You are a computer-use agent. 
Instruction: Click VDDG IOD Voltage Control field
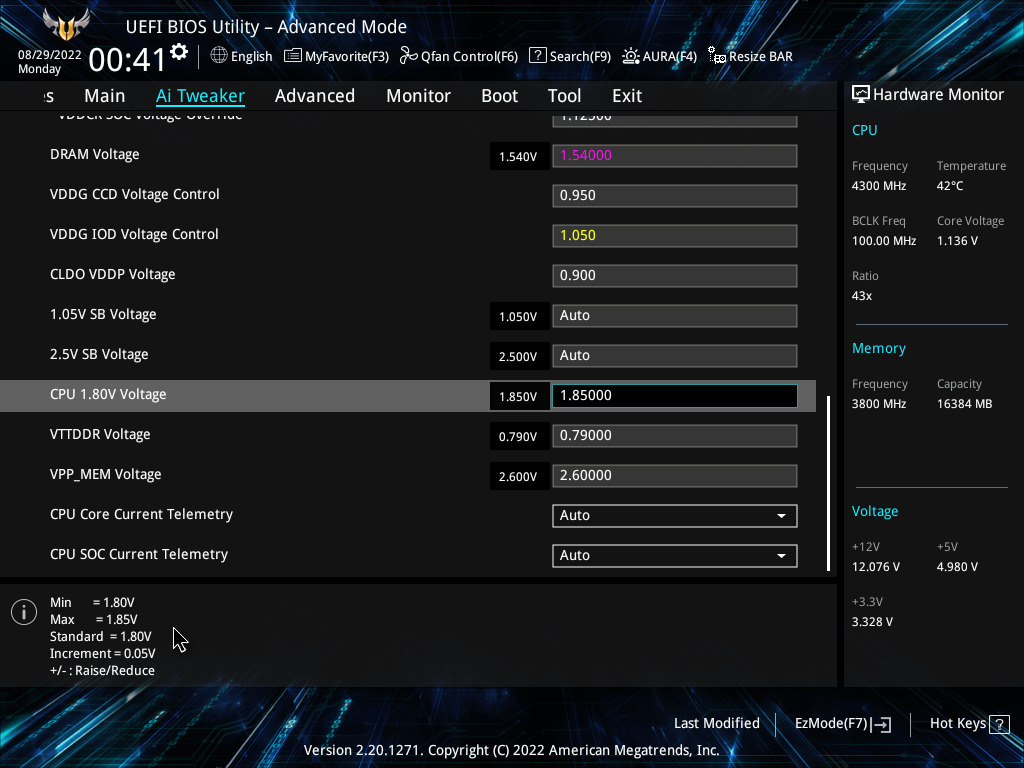pos(675,236)
